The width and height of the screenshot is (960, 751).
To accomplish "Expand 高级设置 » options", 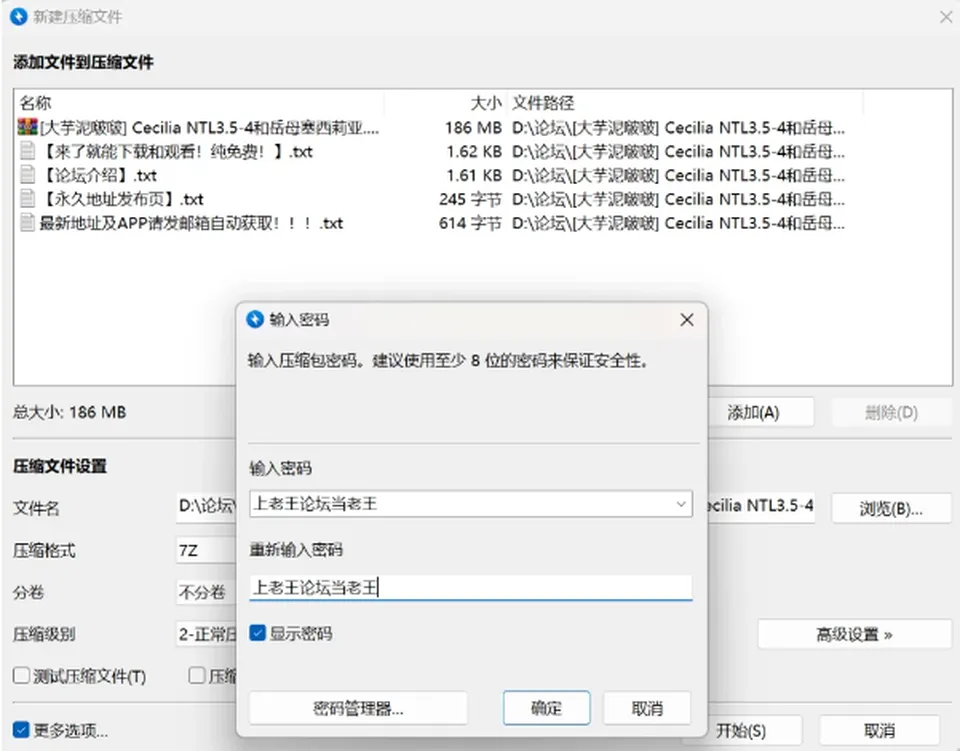I will 854,635.
